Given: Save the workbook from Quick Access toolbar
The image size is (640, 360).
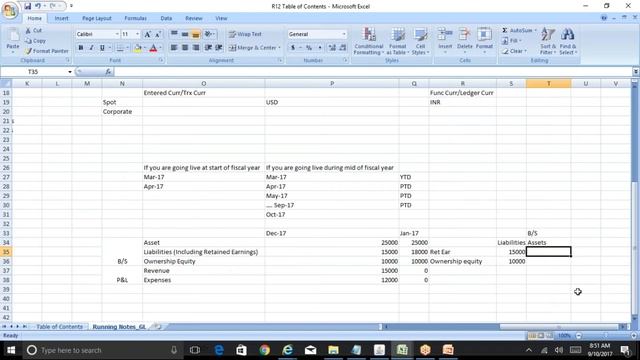Looking at the screenshot, I should point(27,6).
